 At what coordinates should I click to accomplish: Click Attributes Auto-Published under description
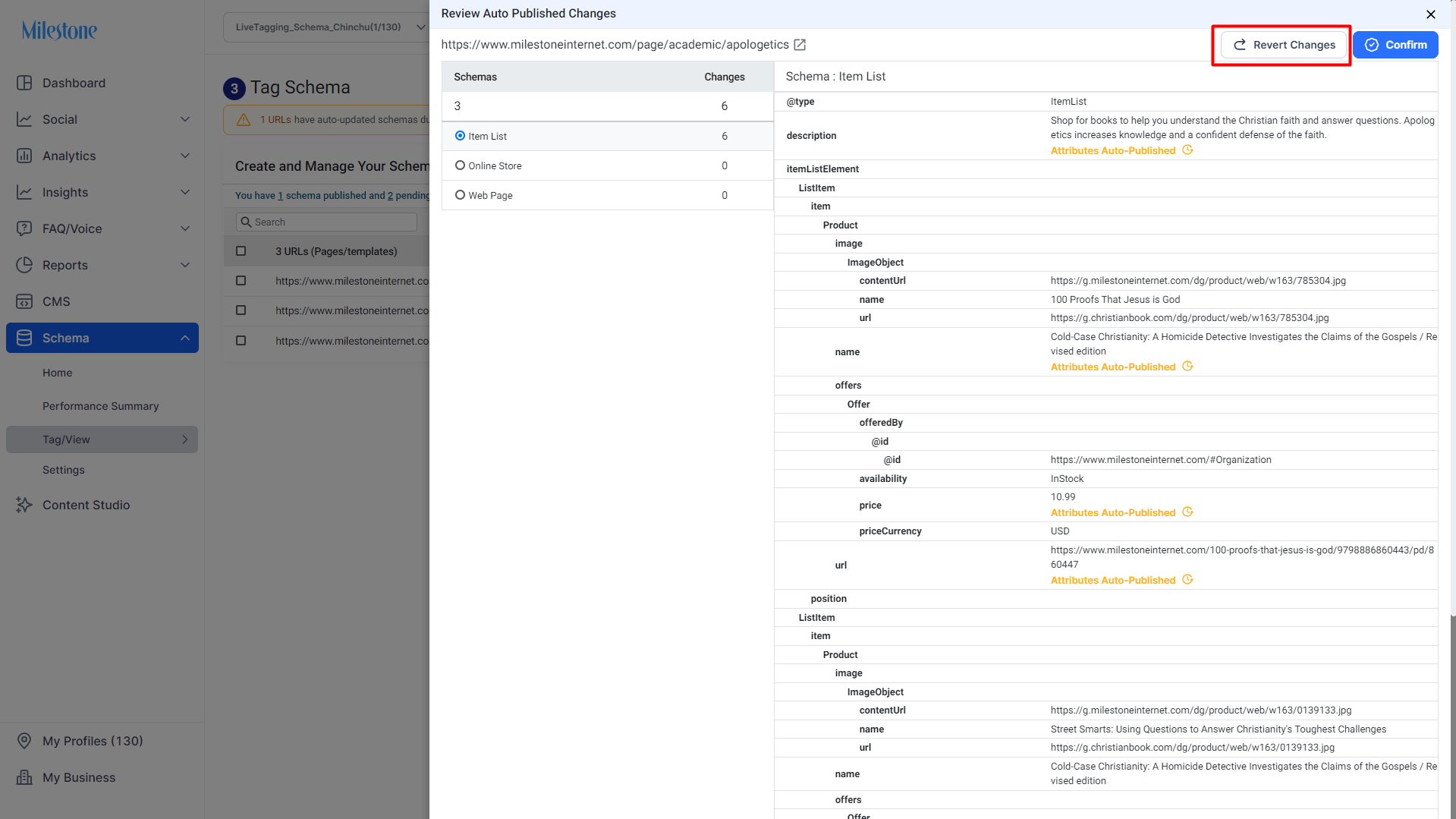[1113, 150]
